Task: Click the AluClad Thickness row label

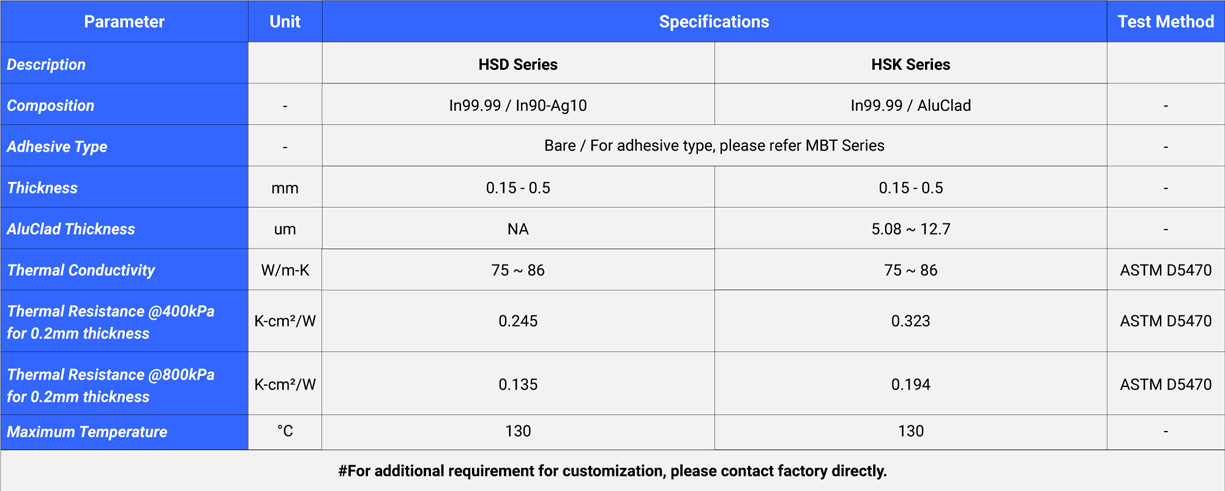Action: point(71,229)
